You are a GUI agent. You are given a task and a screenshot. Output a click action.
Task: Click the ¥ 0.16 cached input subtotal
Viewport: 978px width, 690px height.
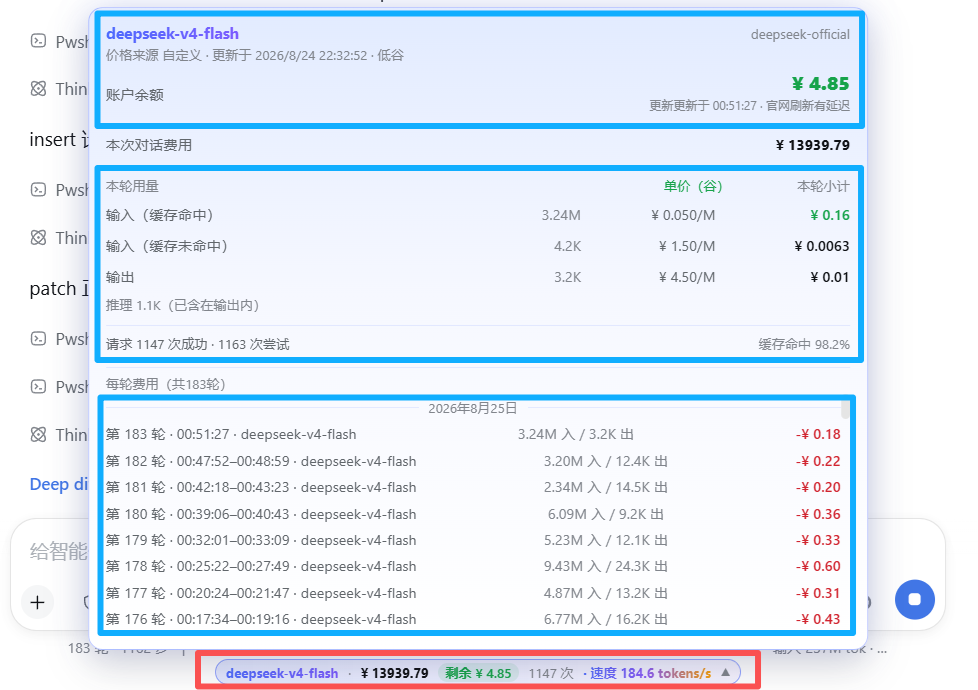(830, 215)
